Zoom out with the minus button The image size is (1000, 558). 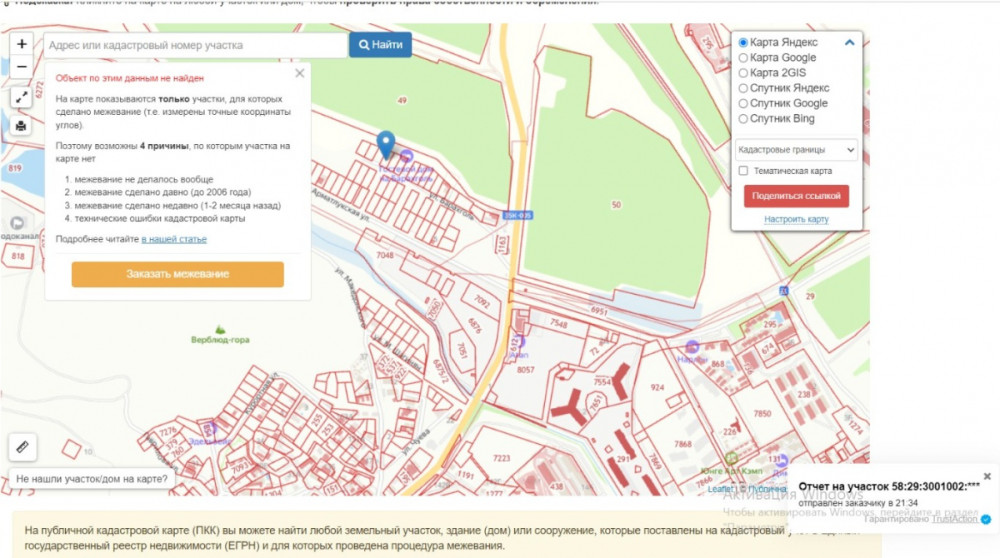click(x=22, y=66)
